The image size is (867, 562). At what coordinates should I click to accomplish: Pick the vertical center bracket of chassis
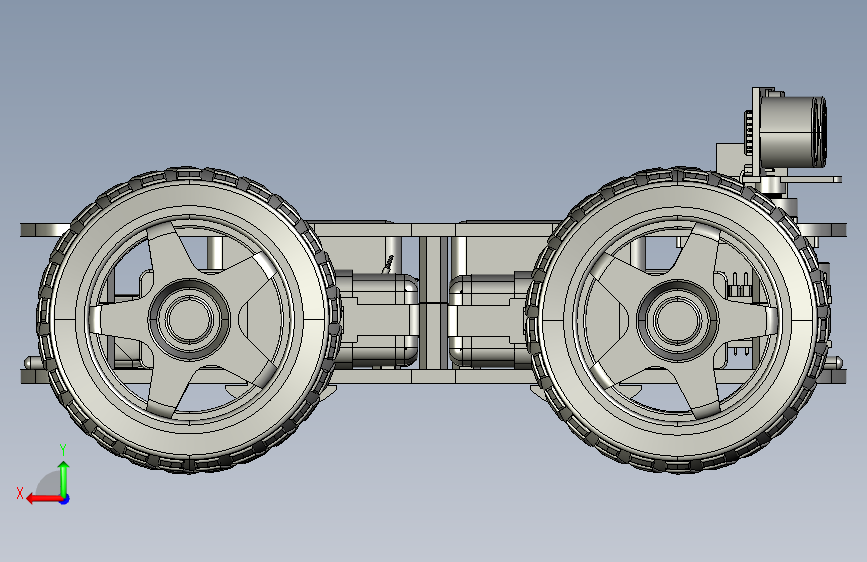click(433, 303)
